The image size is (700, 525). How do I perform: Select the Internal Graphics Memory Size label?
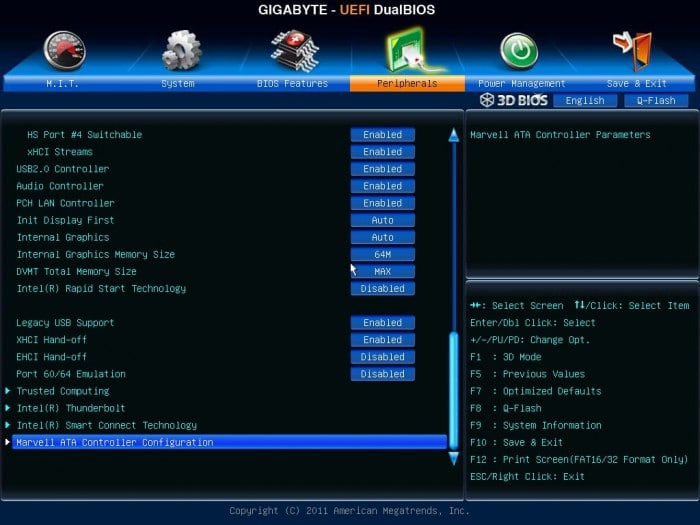coord(96,254)
